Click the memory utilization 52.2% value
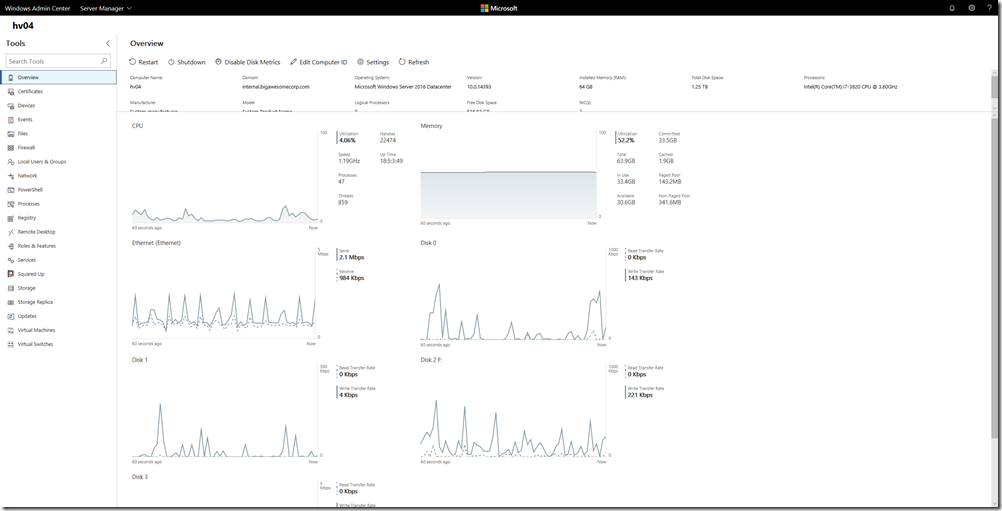The width and height of the screenshot is (1002, 511). coord(626,141)
